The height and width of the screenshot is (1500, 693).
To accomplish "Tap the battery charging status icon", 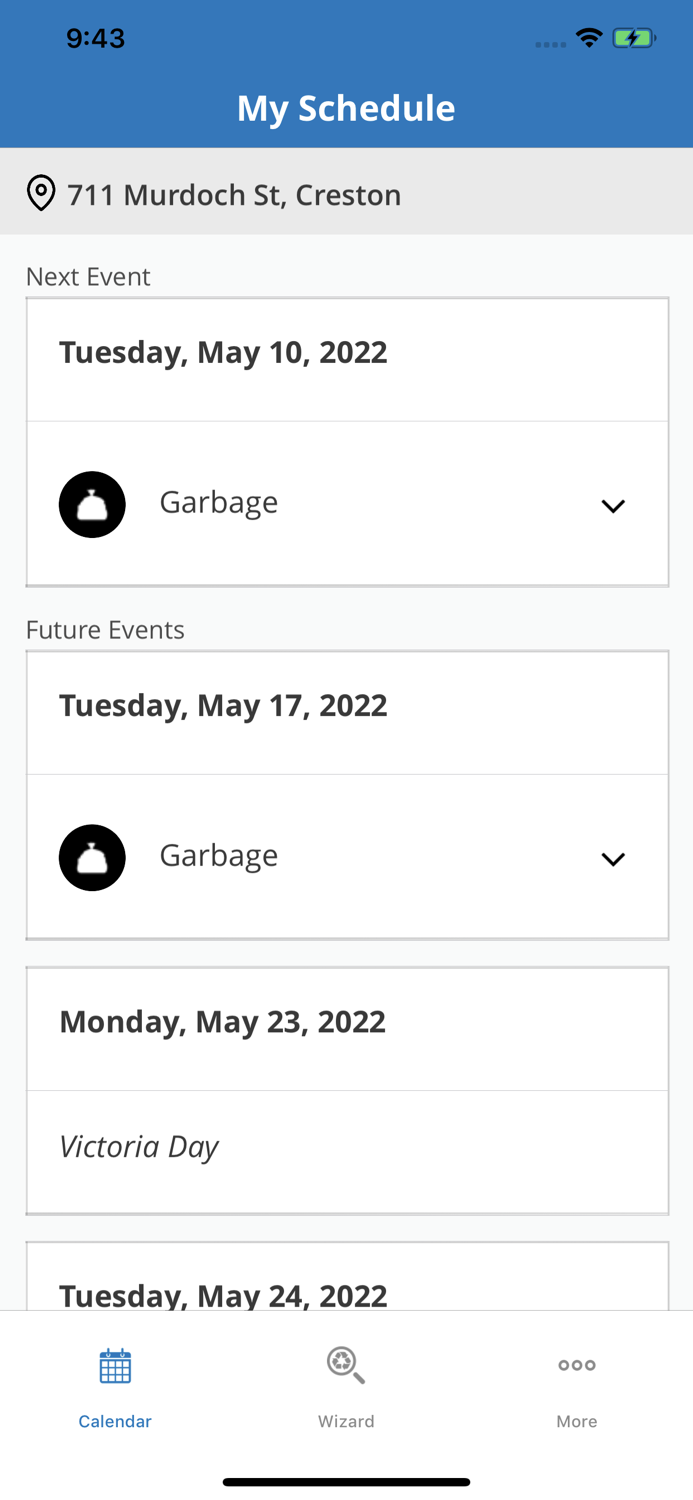I will pos(633,39).
